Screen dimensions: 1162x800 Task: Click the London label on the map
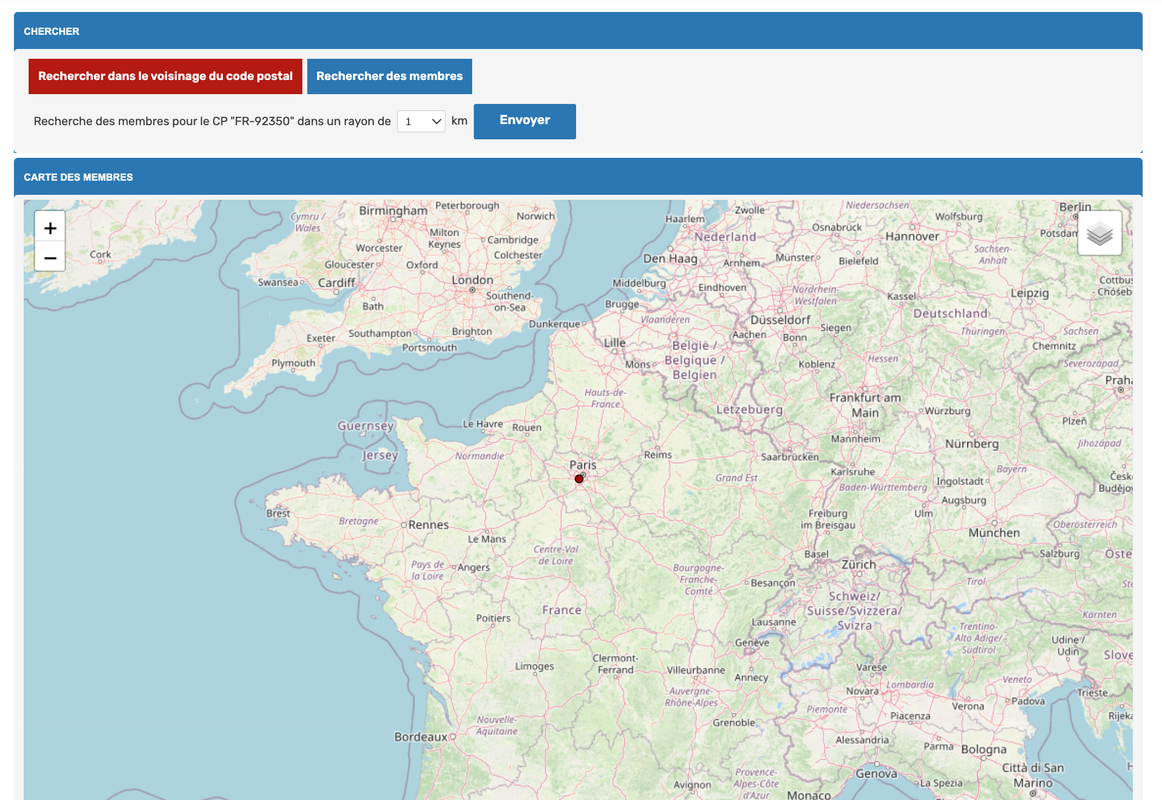472,280
